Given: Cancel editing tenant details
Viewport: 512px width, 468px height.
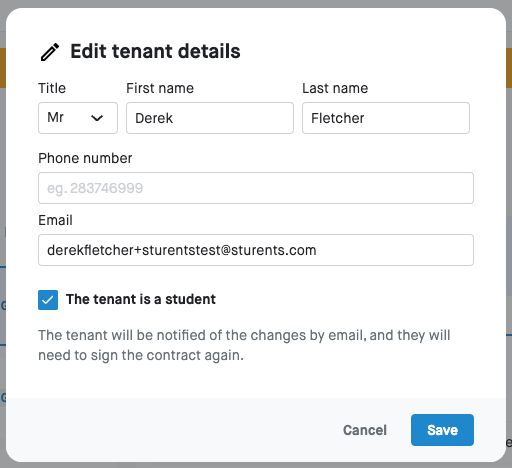Looking at the screenshot, I should (x=365, y=430).
